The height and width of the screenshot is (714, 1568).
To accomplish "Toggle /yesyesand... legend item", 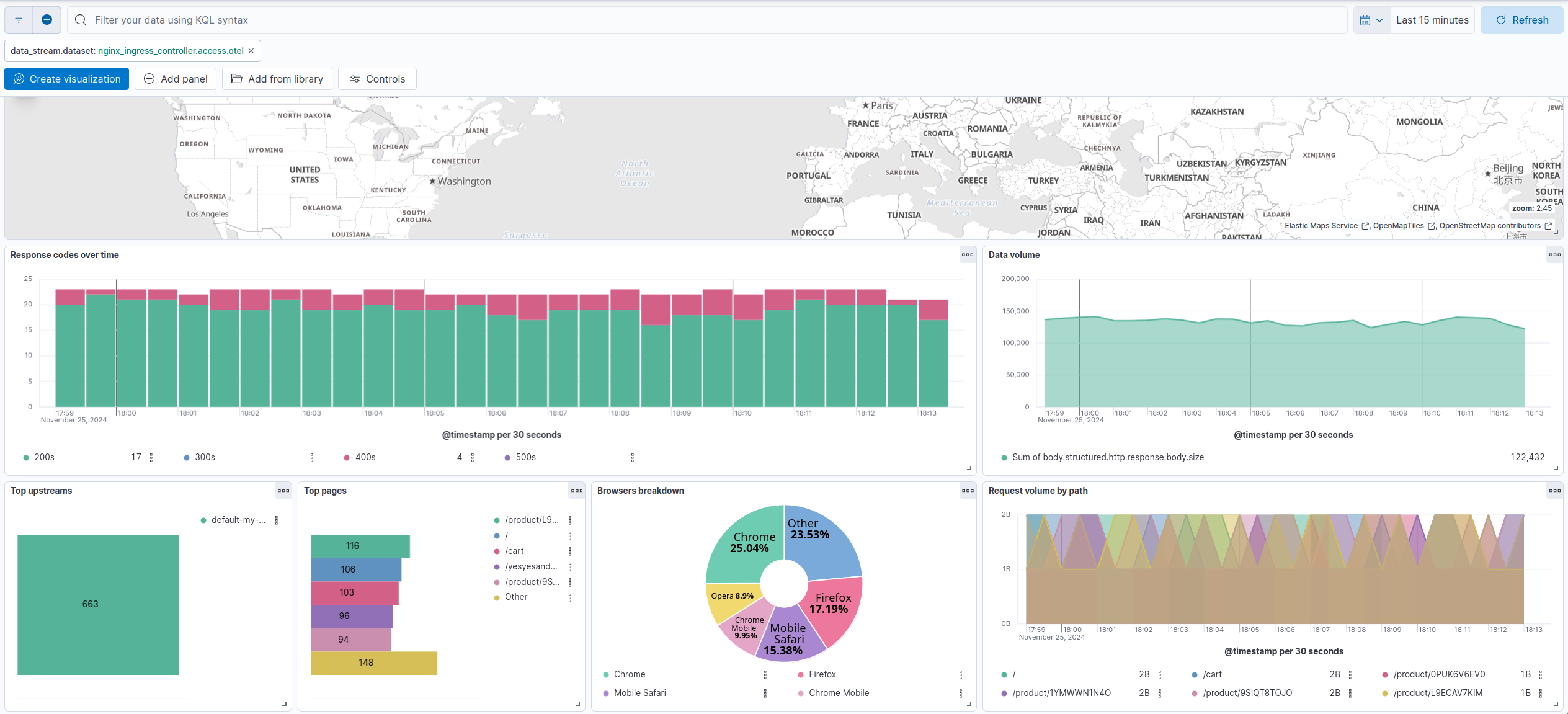I will (531, 566).
